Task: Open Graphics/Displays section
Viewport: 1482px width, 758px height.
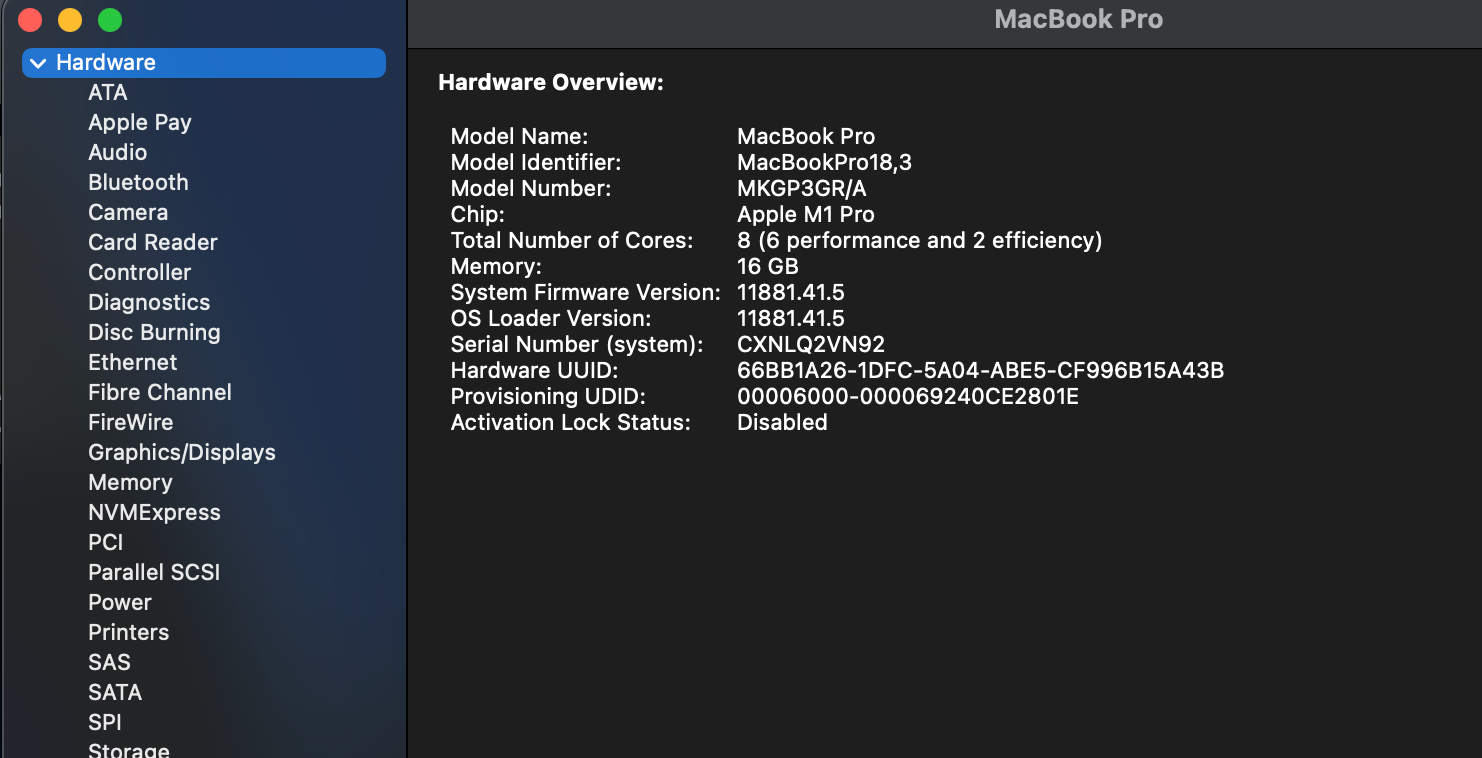Action: pos(181,453)
